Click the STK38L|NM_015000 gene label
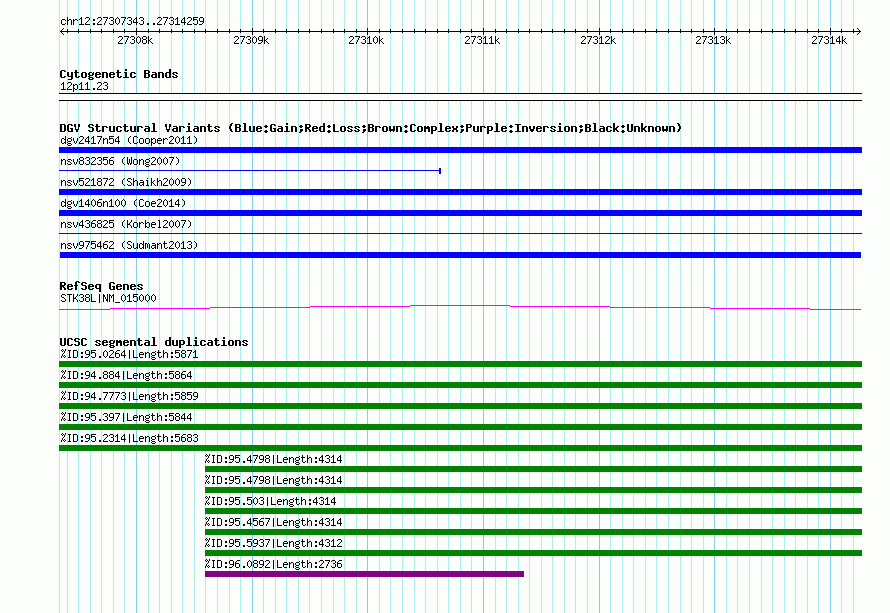The width and height of the screenshot is (890, 613). pyautogui.click(x=108, y=299)
